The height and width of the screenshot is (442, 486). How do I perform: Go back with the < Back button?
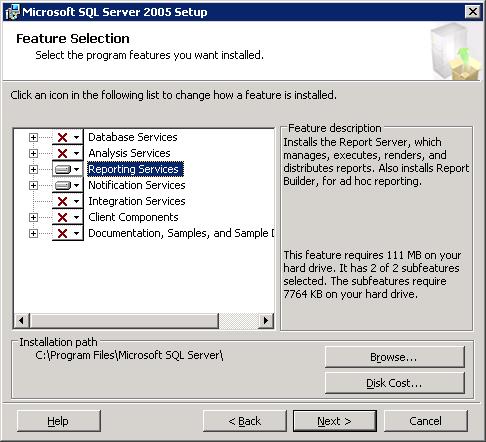click(245, 421)
